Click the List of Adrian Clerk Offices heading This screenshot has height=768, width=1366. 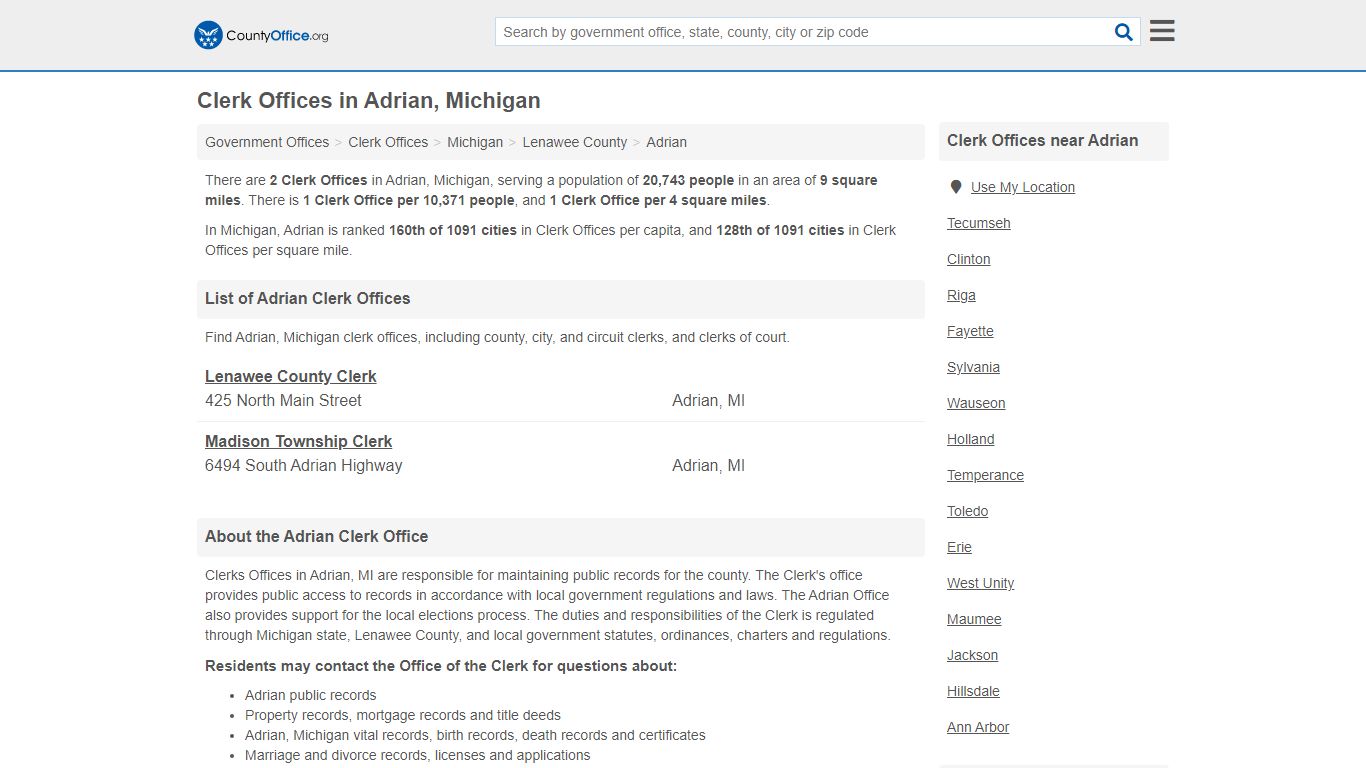(x=308, y=298)
